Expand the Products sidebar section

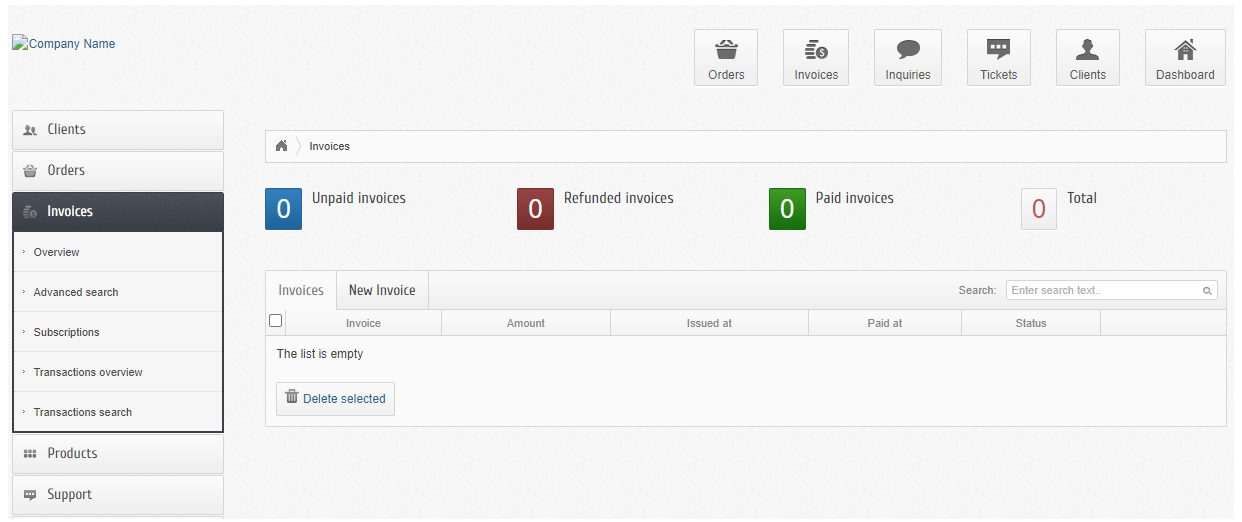118,454
